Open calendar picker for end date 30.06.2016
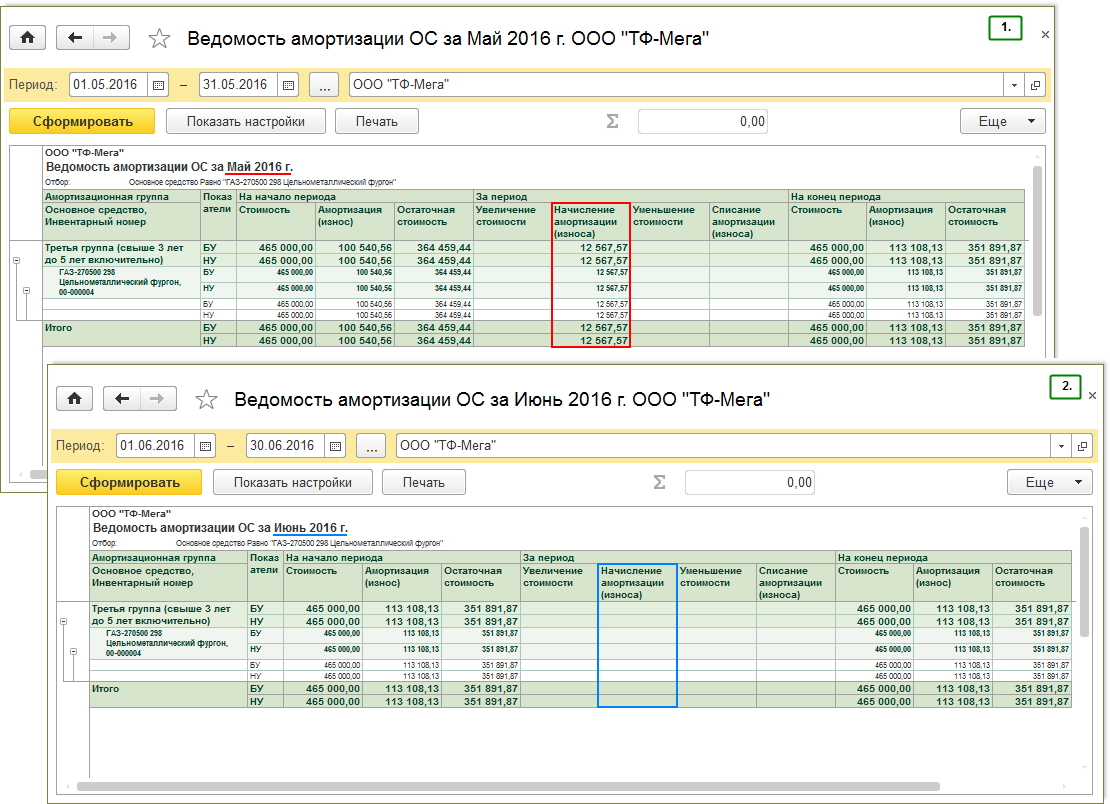Image resolution: width=1110 pixels, height=804 pixels. click(x=336, y=446)
